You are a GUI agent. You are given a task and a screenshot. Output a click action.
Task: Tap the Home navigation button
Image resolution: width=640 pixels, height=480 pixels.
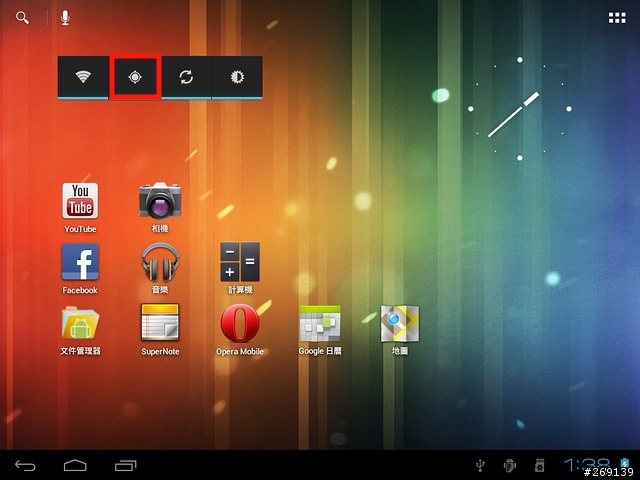75,465
